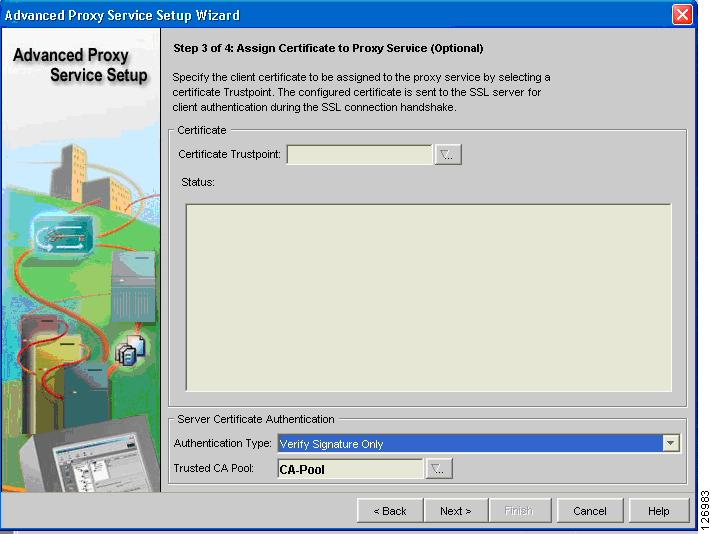Go to previous step with Back button
Screen dimensions: 711x534
(390, 511)
